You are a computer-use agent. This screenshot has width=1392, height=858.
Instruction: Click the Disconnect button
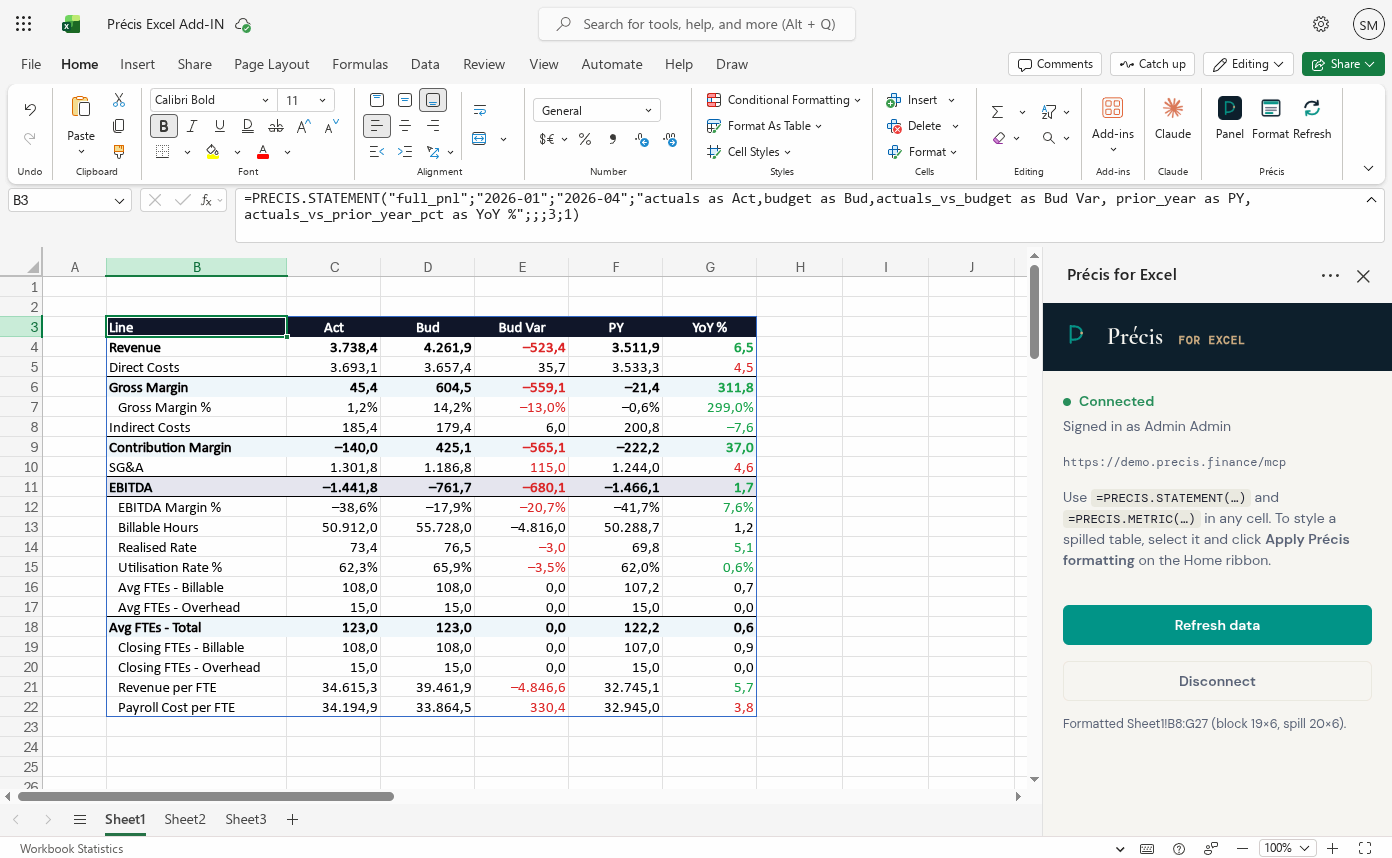pyautogui.click(x=1217, y=681)
